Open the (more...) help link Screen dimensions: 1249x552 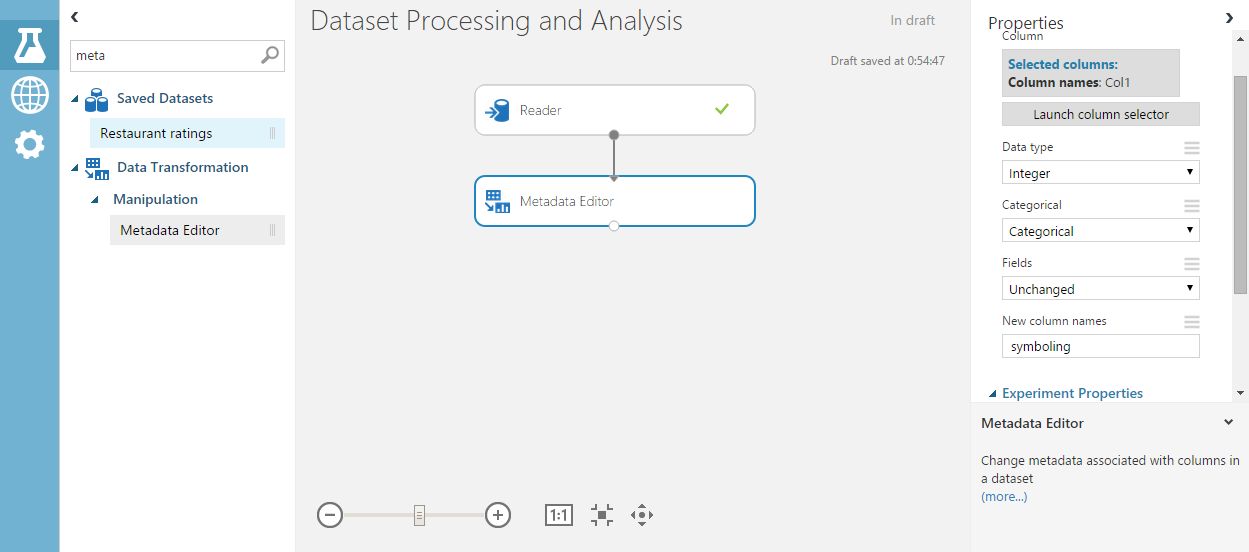(x=1004, y=497)
